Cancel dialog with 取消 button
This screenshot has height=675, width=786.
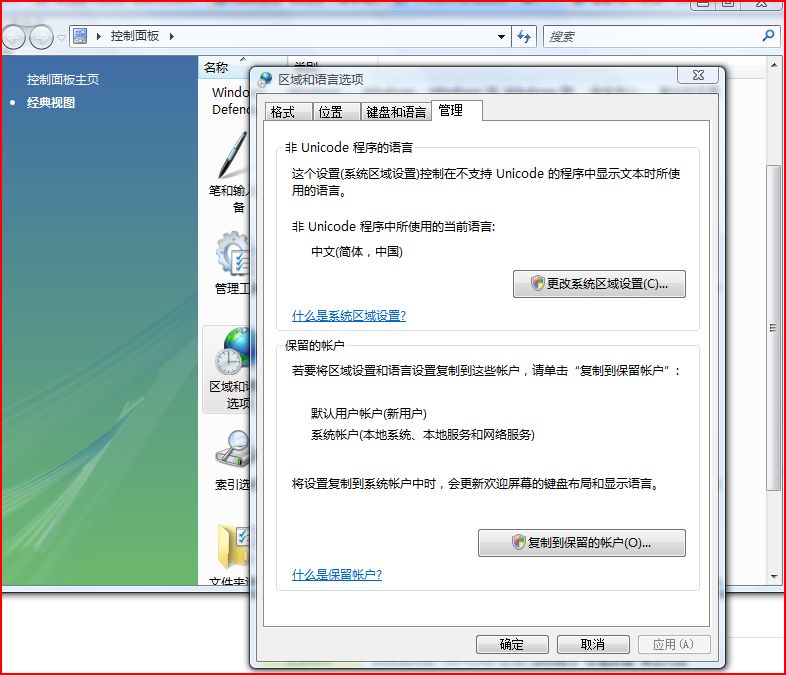click(x=593, y=644)
